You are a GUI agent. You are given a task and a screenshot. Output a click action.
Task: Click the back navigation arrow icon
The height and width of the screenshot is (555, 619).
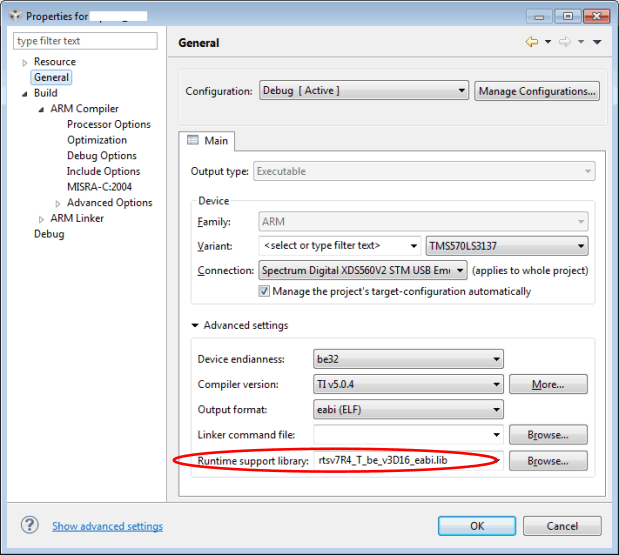click(532, 42)
